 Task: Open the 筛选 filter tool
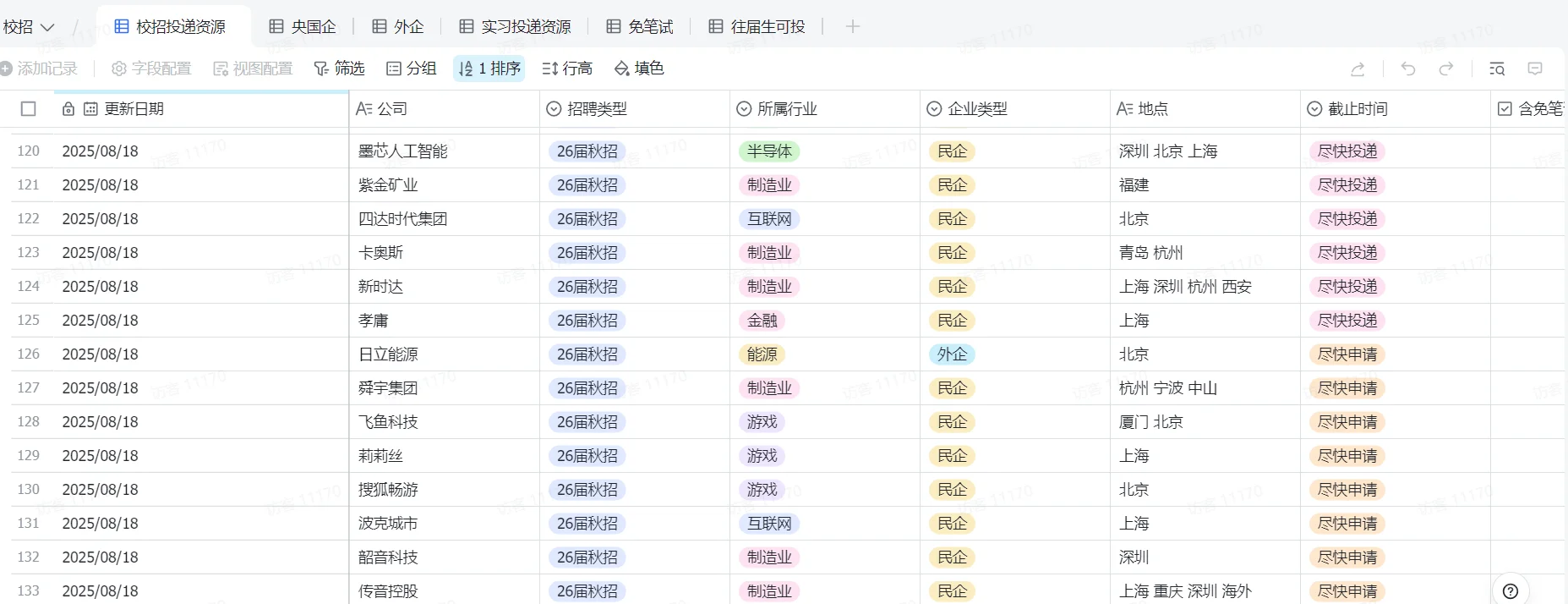pyautogui.click(x=339, y=69)
